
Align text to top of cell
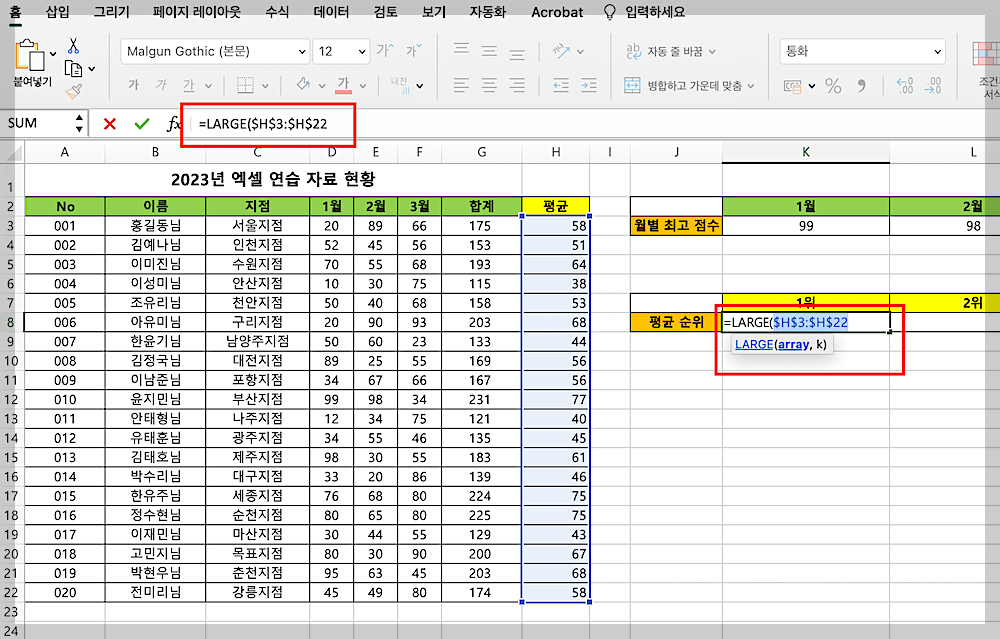tap(461, 50)
